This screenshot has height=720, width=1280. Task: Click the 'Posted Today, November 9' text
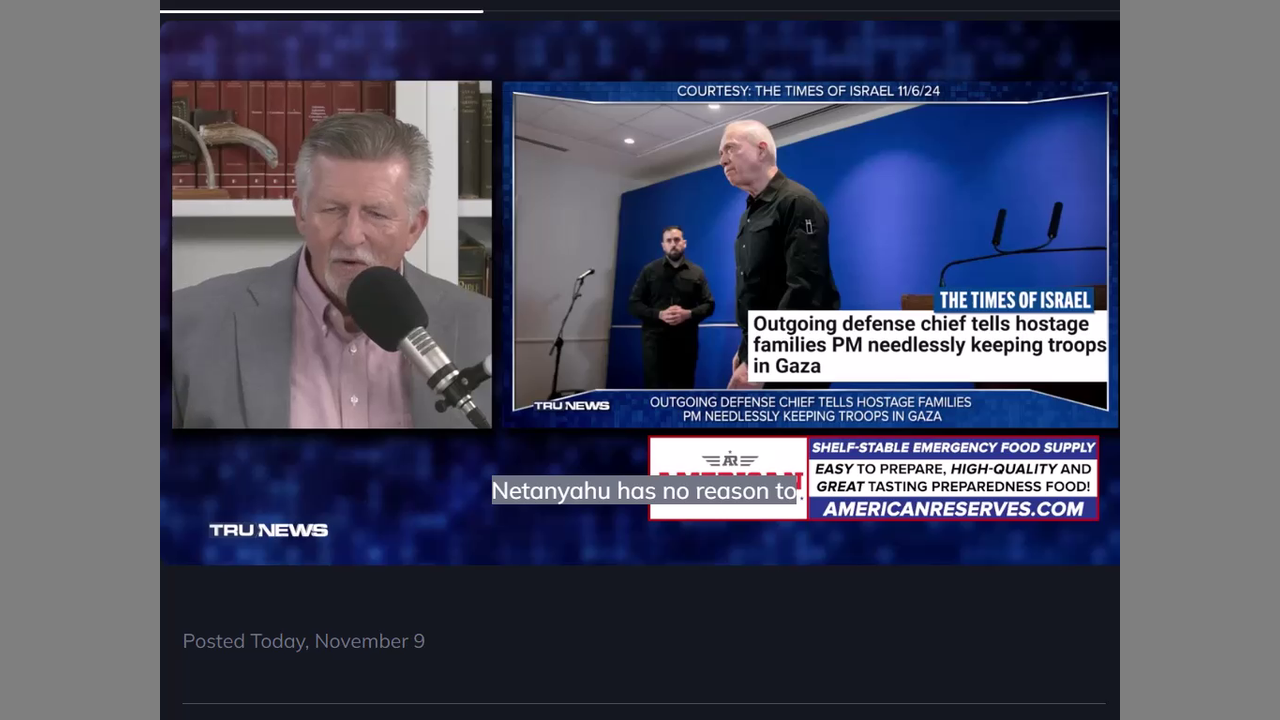(x=303, y=641)
